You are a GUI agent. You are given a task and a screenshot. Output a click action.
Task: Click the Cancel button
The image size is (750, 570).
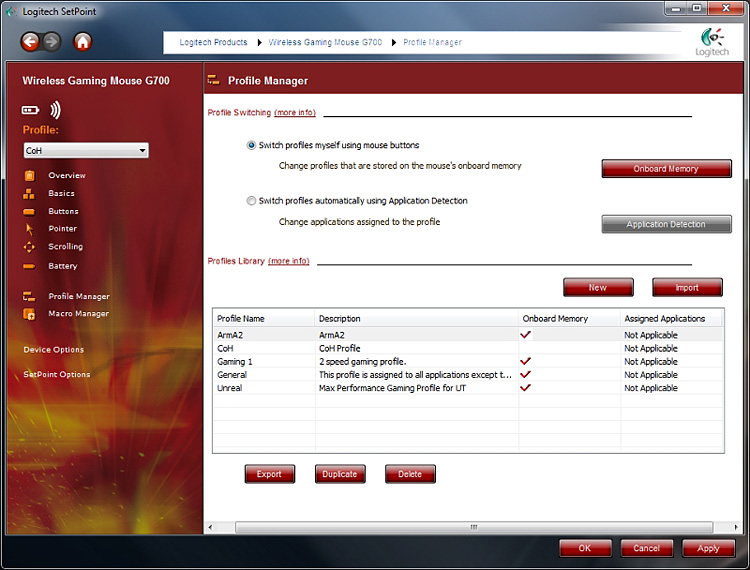point(646,548)
